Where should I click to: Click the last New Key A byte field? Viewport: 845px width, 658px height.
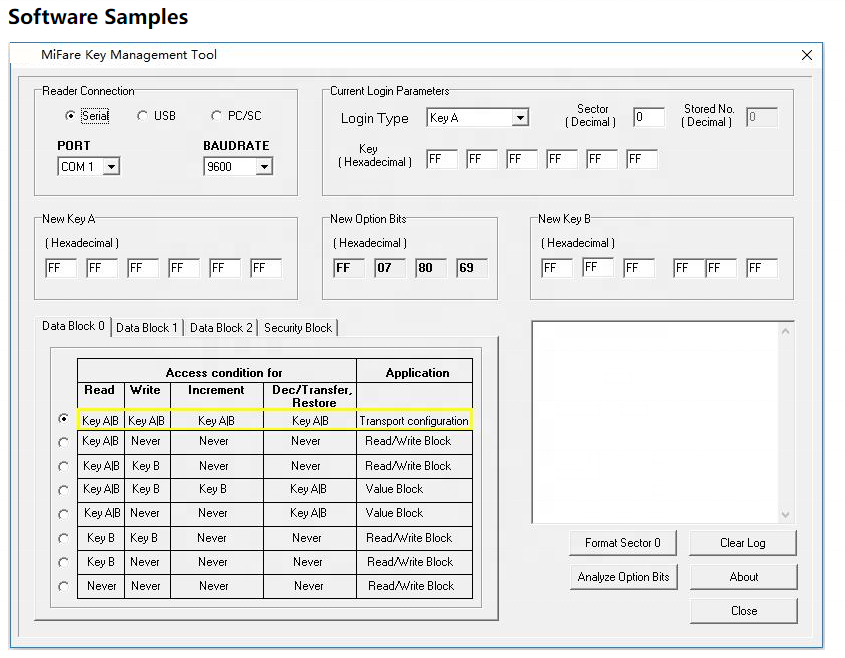pos(266,268)
